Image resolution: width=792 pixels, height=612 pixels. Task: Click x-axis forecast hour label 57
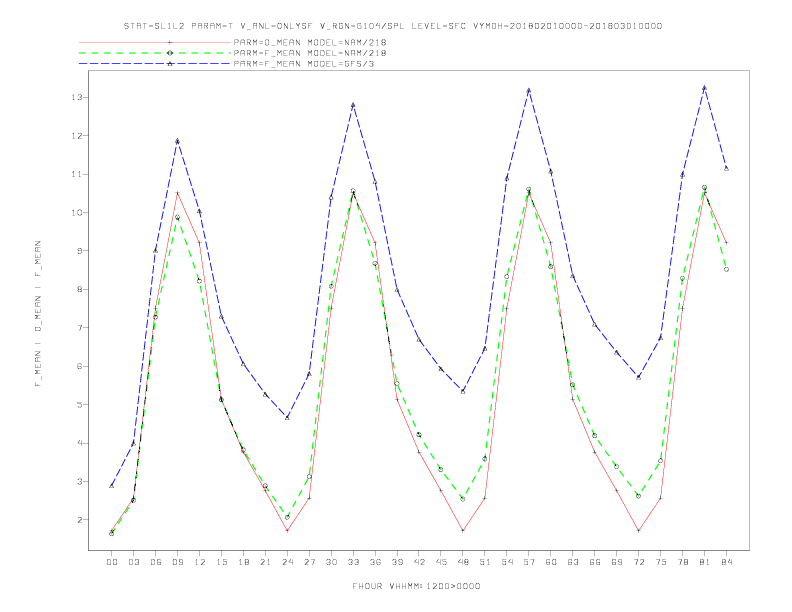pyautogui.click(x=529, y=562)
